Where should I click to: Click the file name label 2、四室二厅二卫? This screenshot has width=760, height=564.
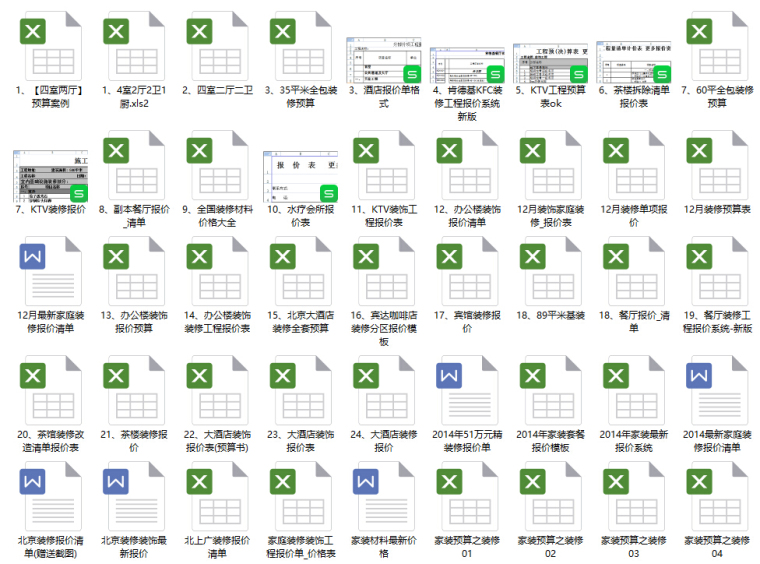click(x=217, y=90)
